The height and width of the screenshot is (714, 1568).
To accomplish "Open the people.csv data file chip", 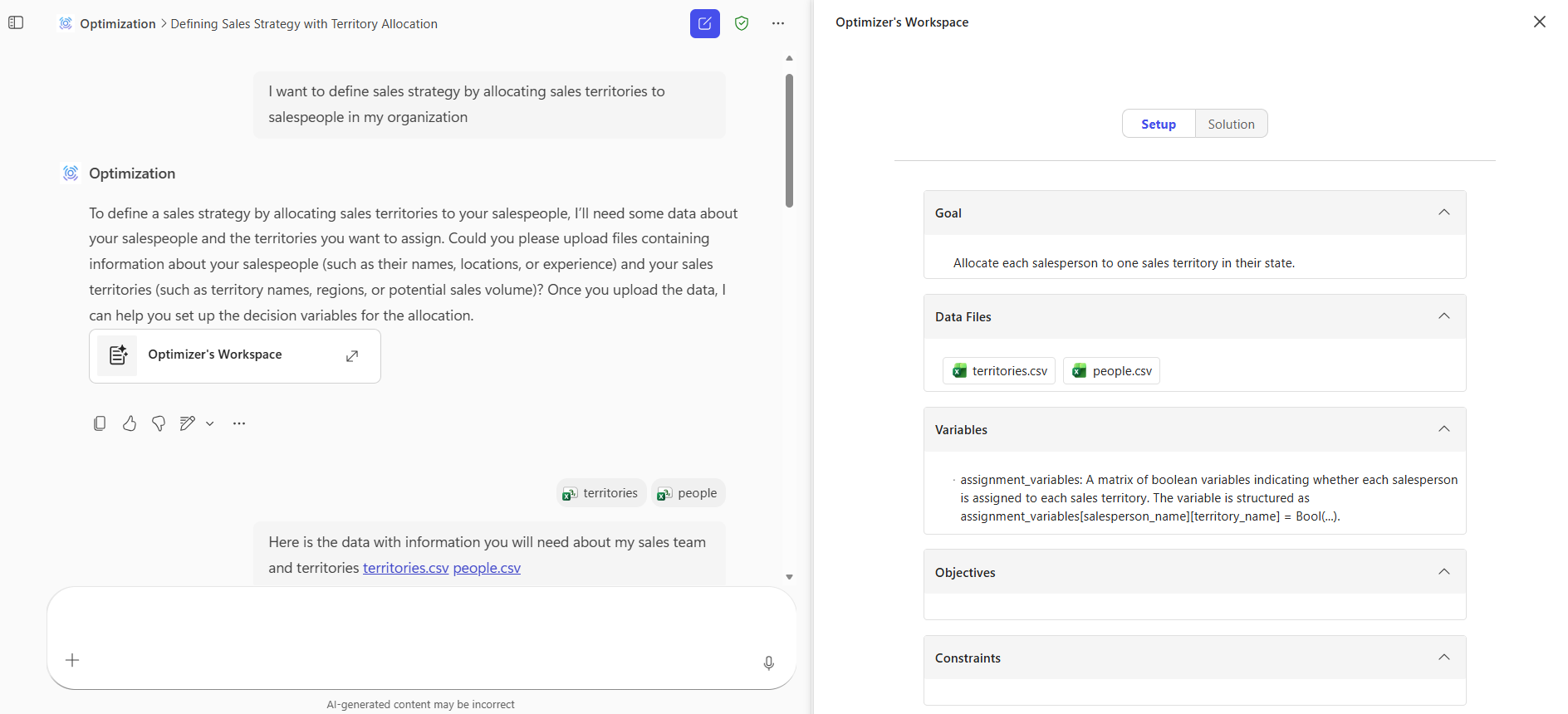I will [1111, 371].
